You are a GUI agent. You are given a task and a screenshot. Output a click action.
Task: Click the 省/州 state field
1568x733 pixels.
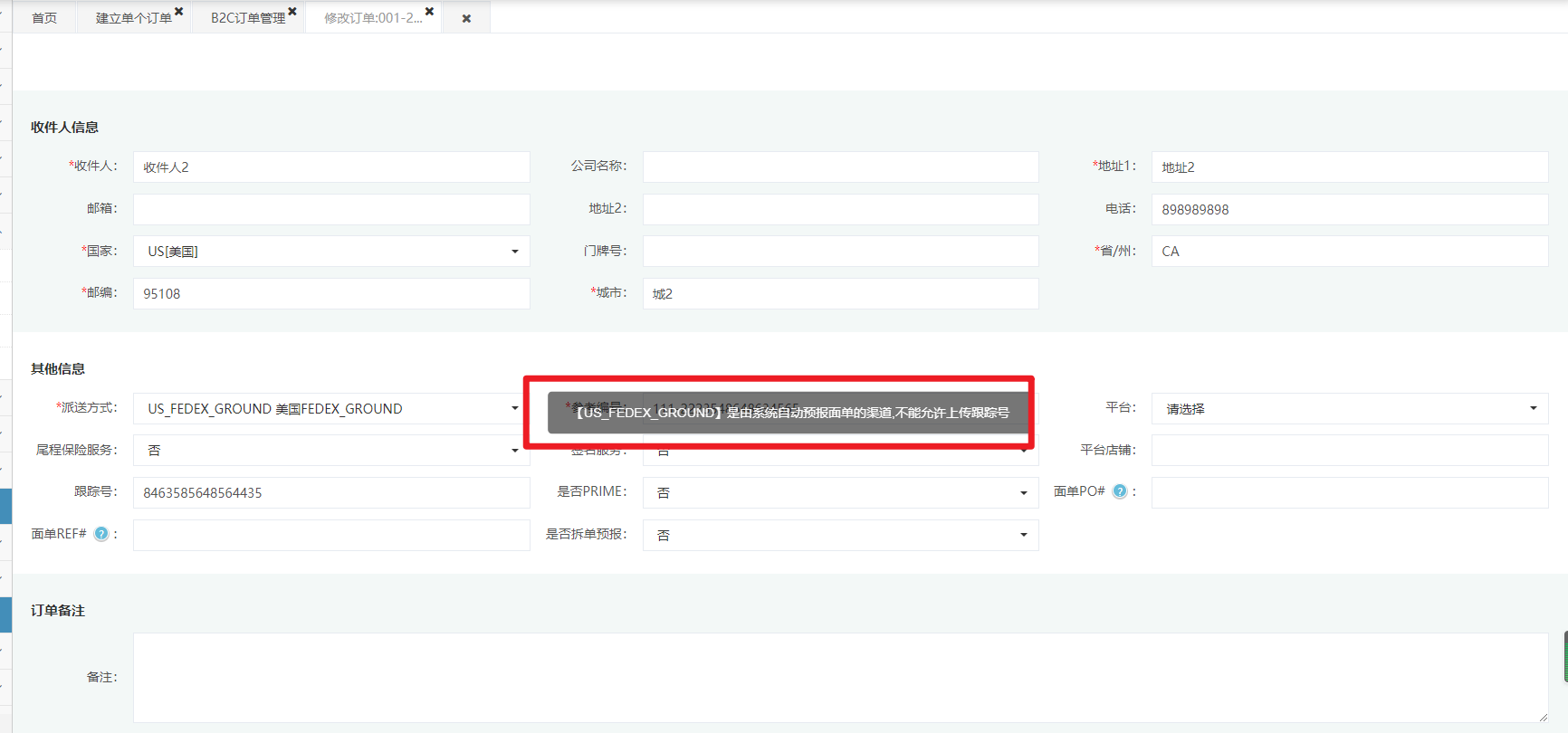click(1350, 252)
